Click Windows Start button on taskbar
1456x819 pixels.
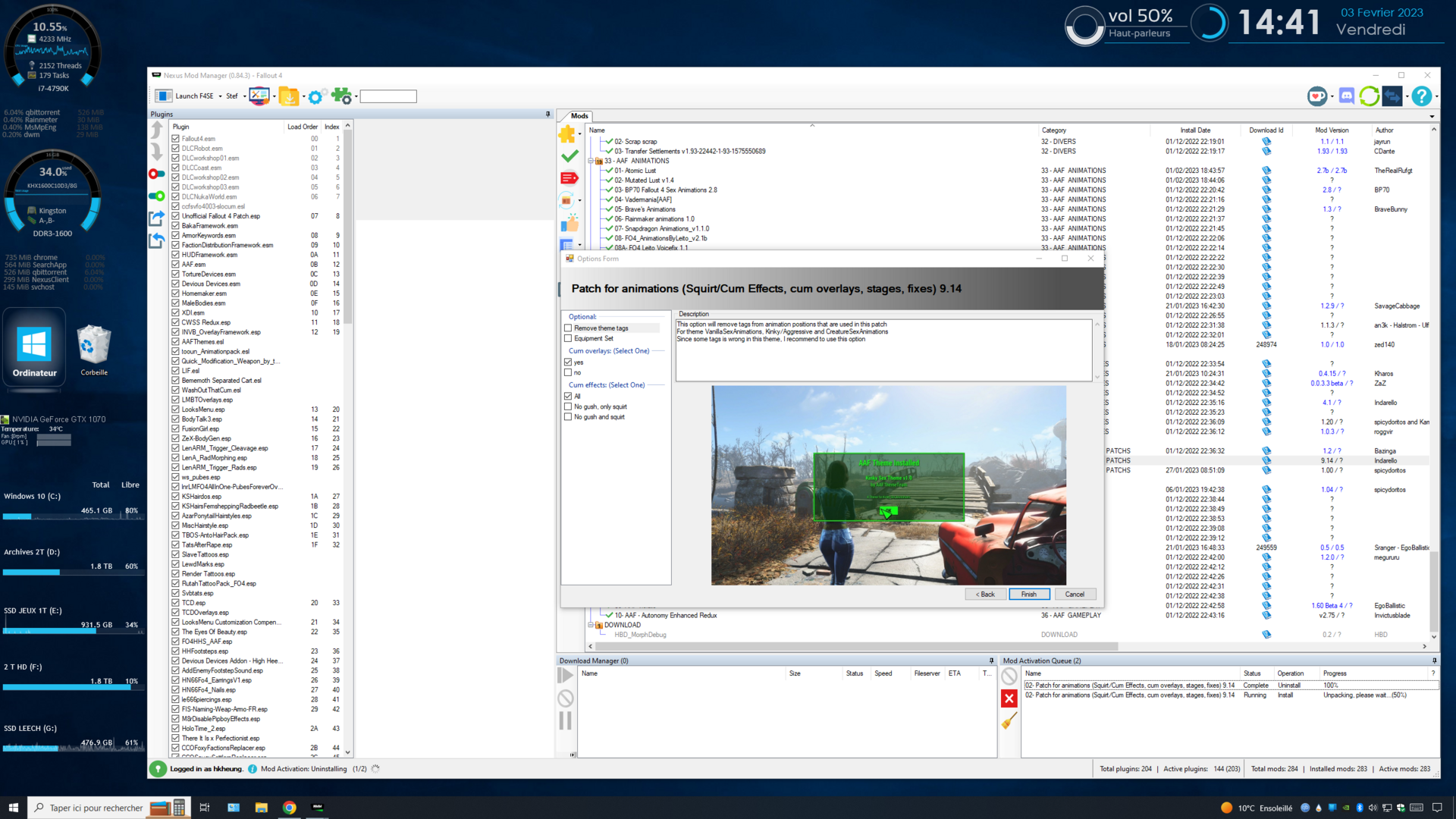pos(13,808)
